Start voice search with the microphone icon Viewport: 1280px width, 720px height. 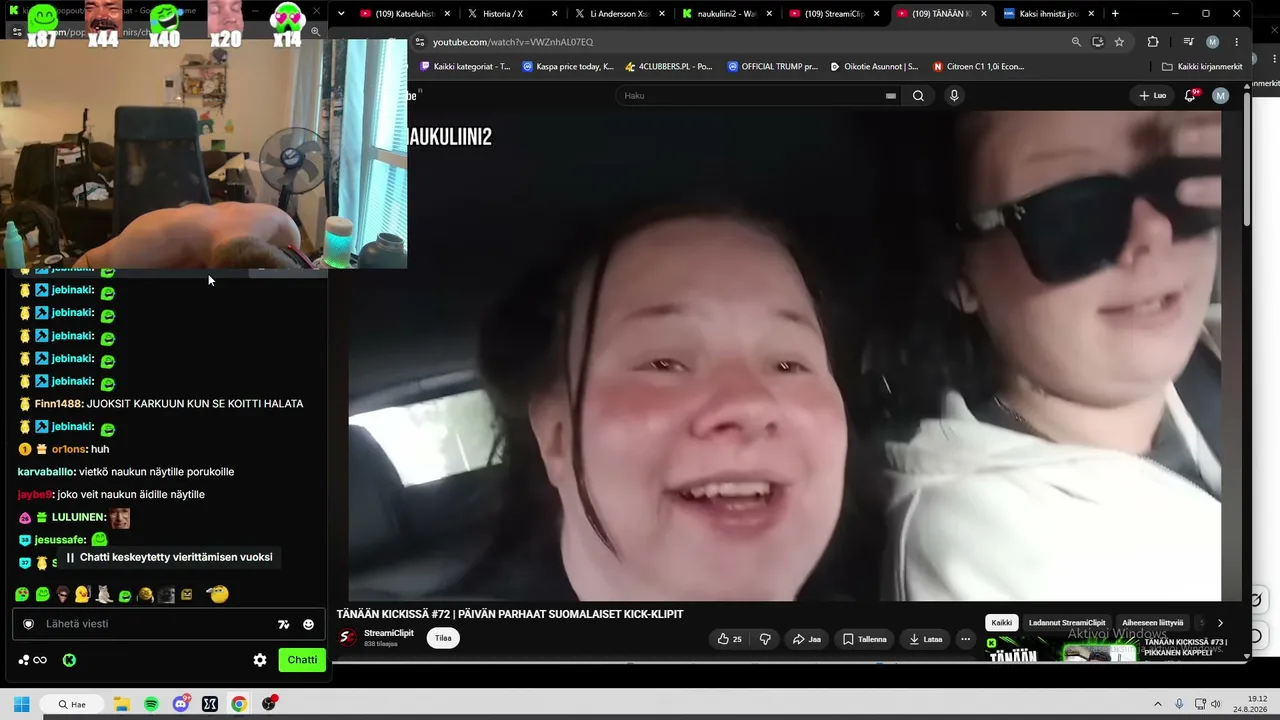coord(954,96)
